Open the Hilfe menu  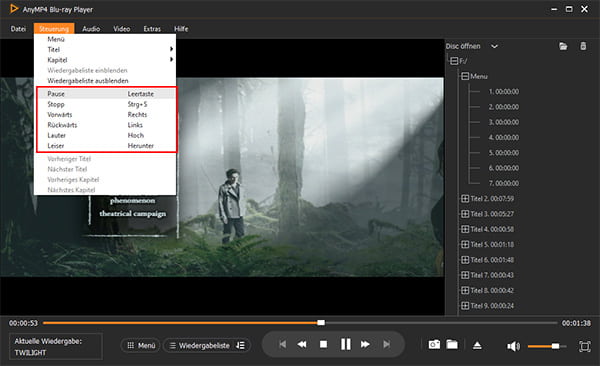pyautogui.click(x=181, y=29)
